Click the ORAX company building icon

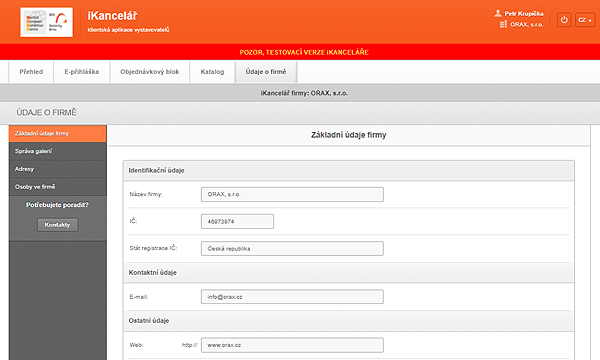(x=503, y=24)
